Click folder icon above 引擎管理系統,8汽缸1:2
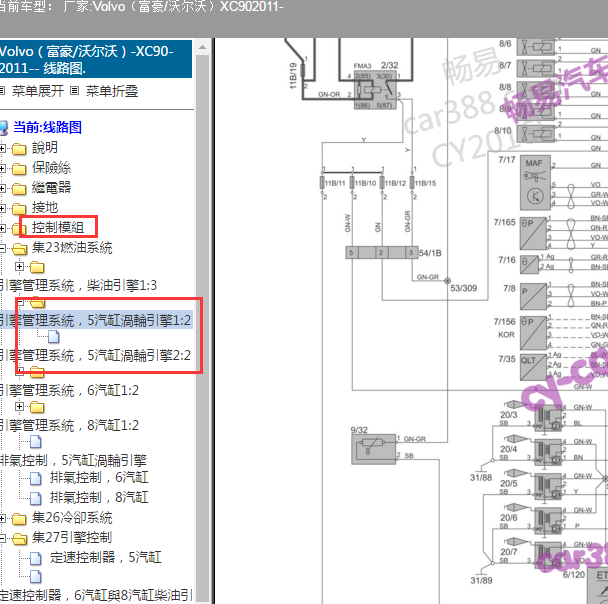Viewport: 608px width, 604px height. pos(37,407)
